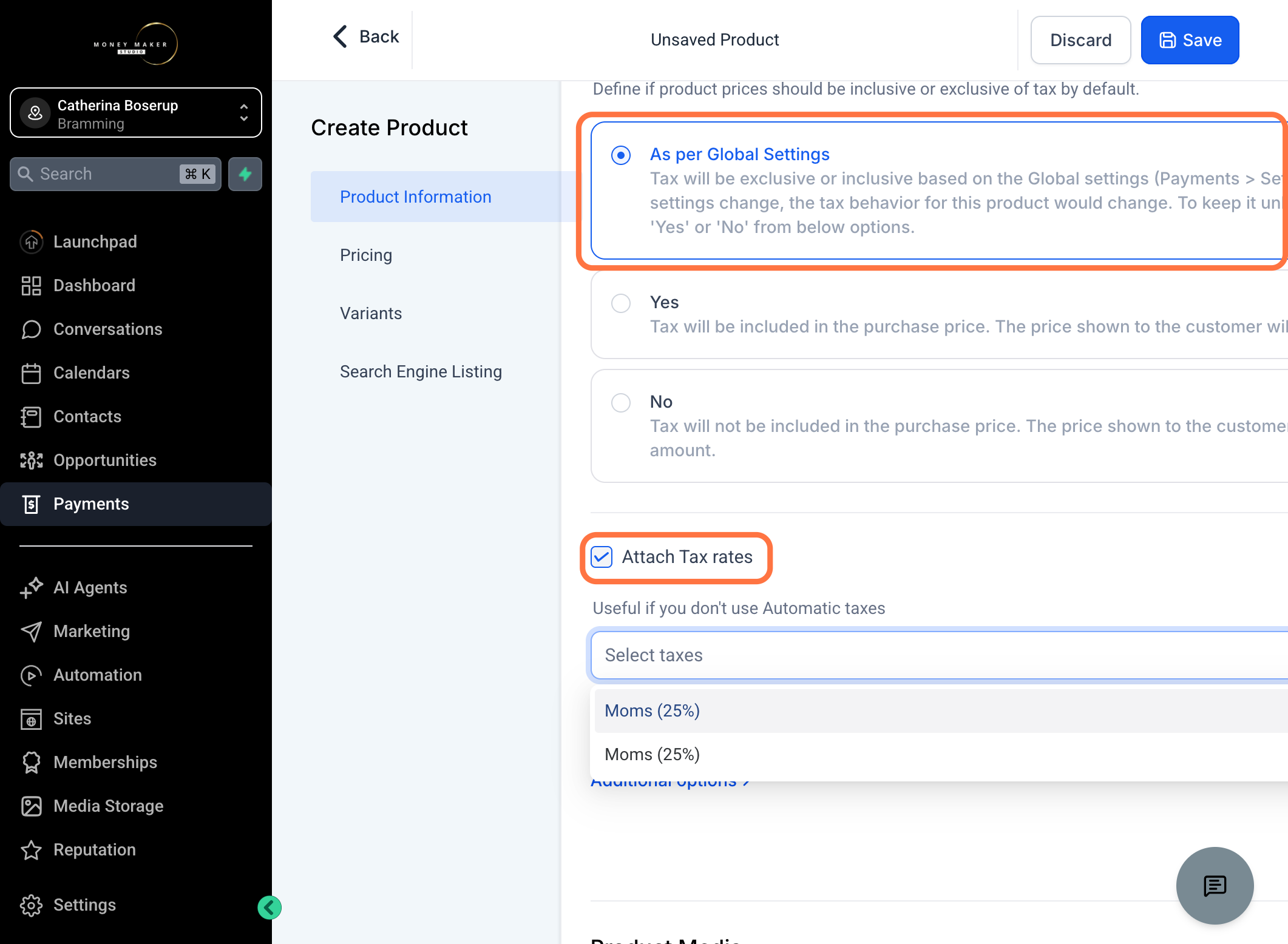Choose first Moms (25%) option
The height and width of the screenshot is (944, 1288).
pyautogui.click(x=940, y=710)
